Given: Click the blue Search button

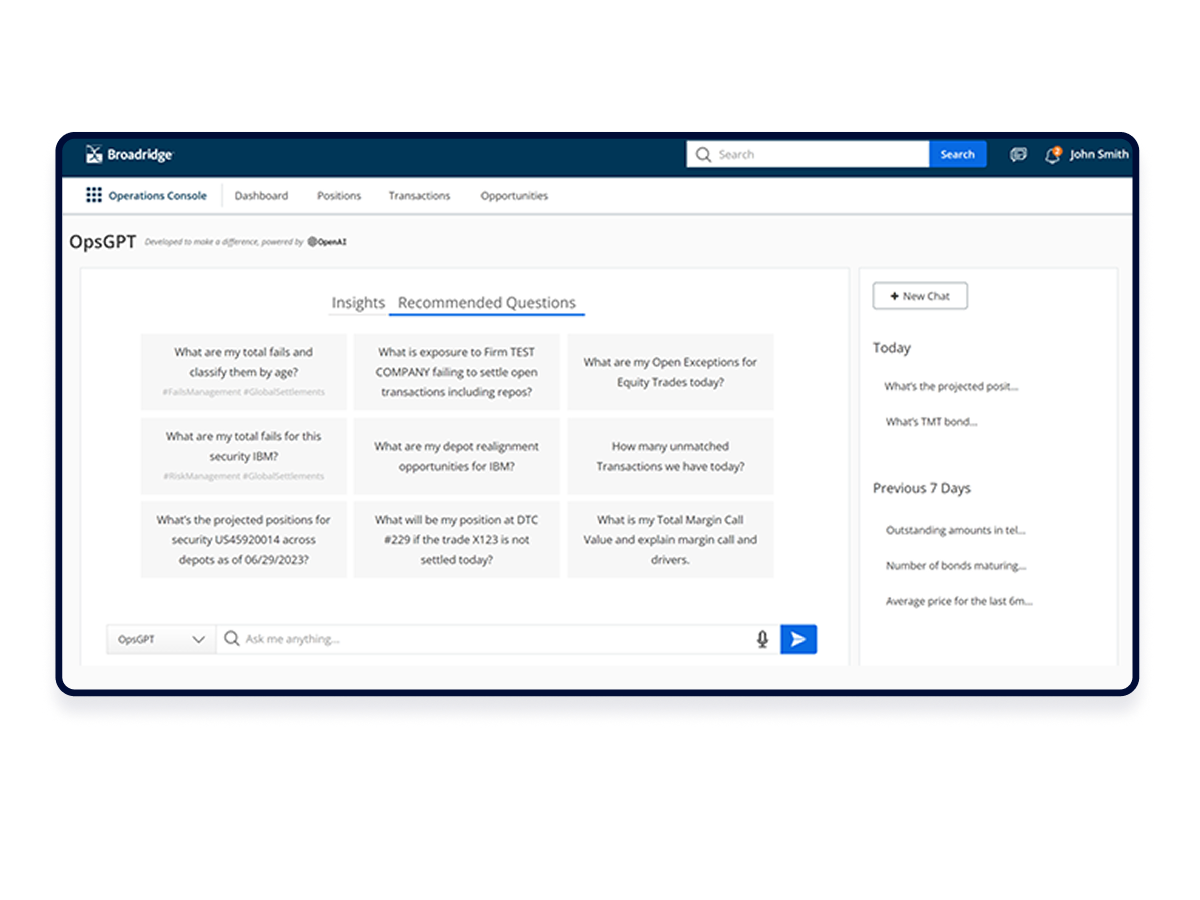Looking at the screenshot, I should tap(957, 154).
